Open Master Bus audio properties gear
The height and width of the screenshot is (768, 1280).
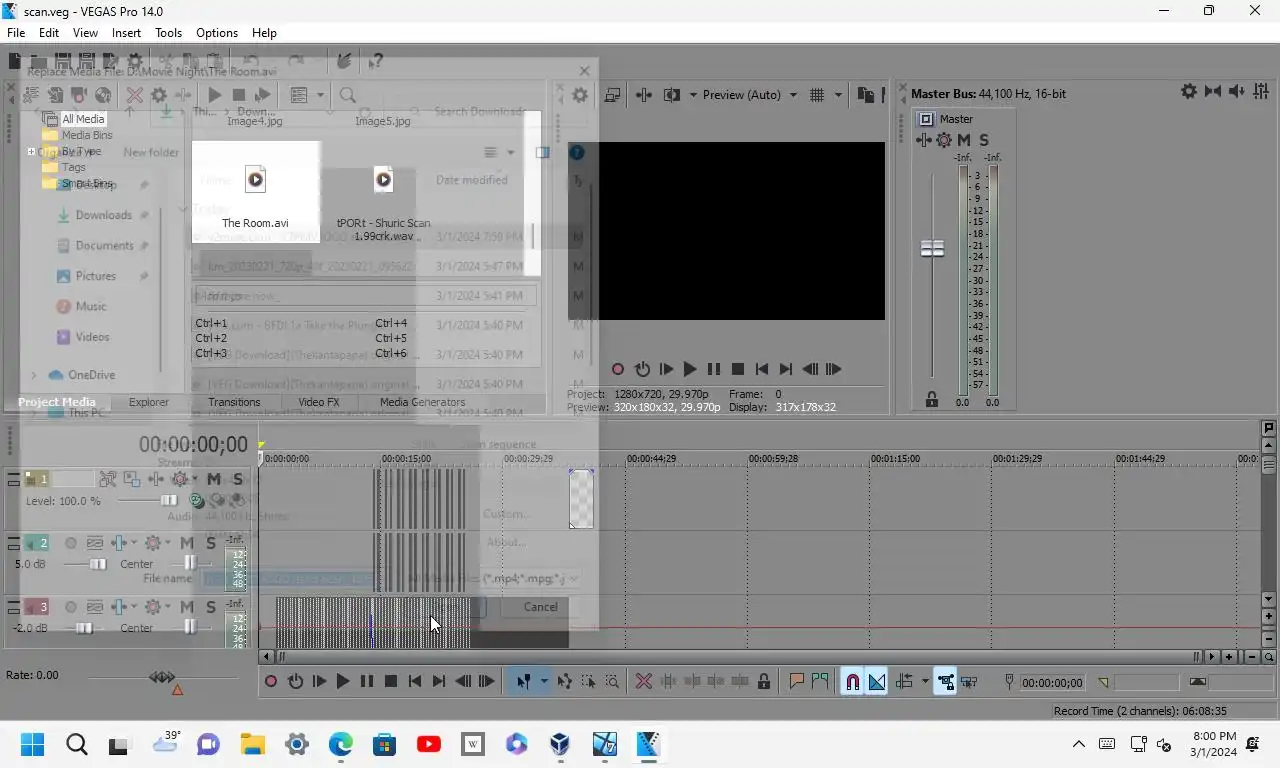[x=1189, y=91]
